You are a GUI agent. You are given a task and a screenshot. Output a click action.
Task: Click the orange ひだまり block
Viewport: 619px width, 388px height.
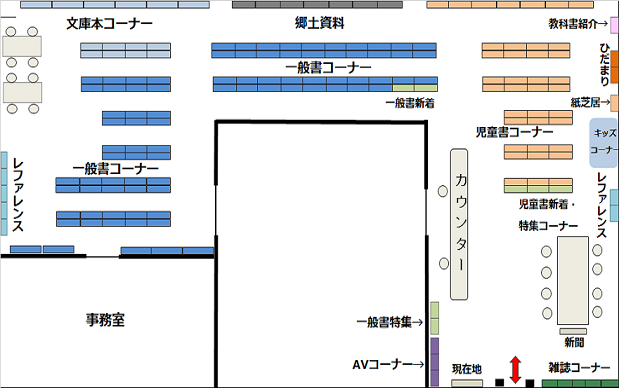click(x=615, y=67)
